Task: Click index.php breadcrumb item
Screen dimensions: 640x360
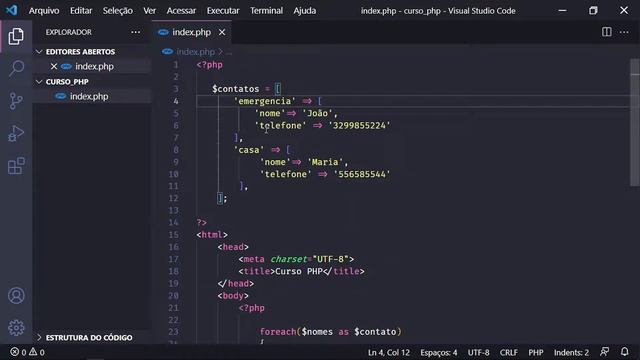Action: click(196, 52)
